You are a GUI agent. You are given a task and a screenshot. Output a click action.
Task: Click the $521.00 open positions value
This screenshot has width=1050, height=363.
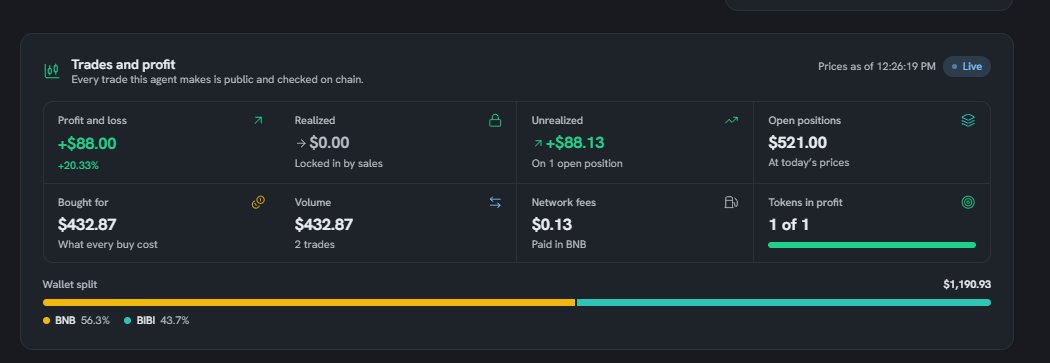pyautogui.click(x=798, y=143)
